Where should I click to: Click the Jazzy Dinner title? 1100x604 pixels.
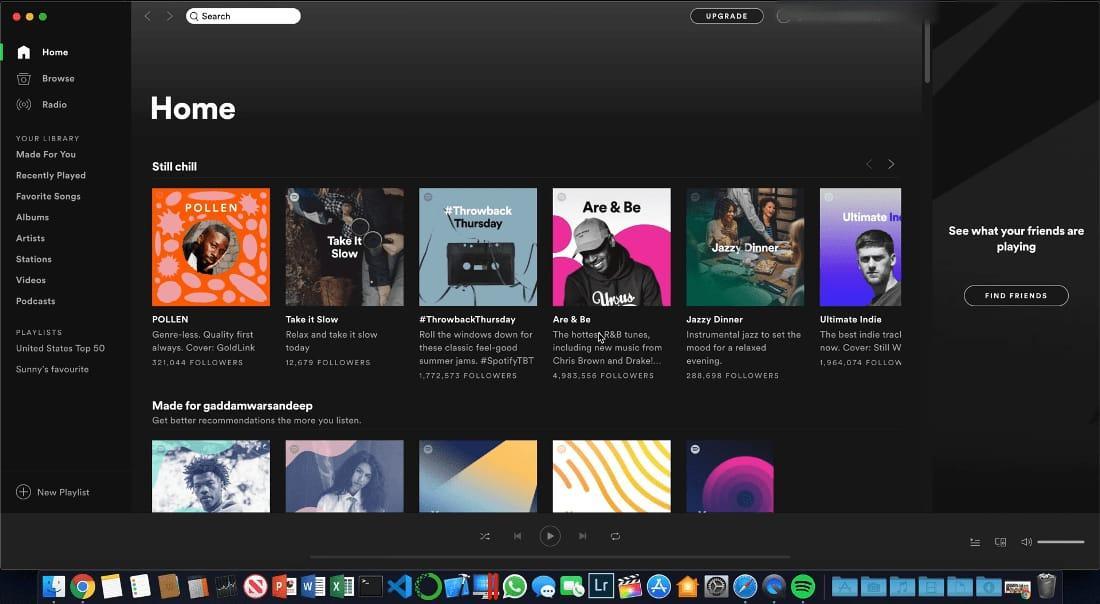pyautogui.click(x=714, y=319)
